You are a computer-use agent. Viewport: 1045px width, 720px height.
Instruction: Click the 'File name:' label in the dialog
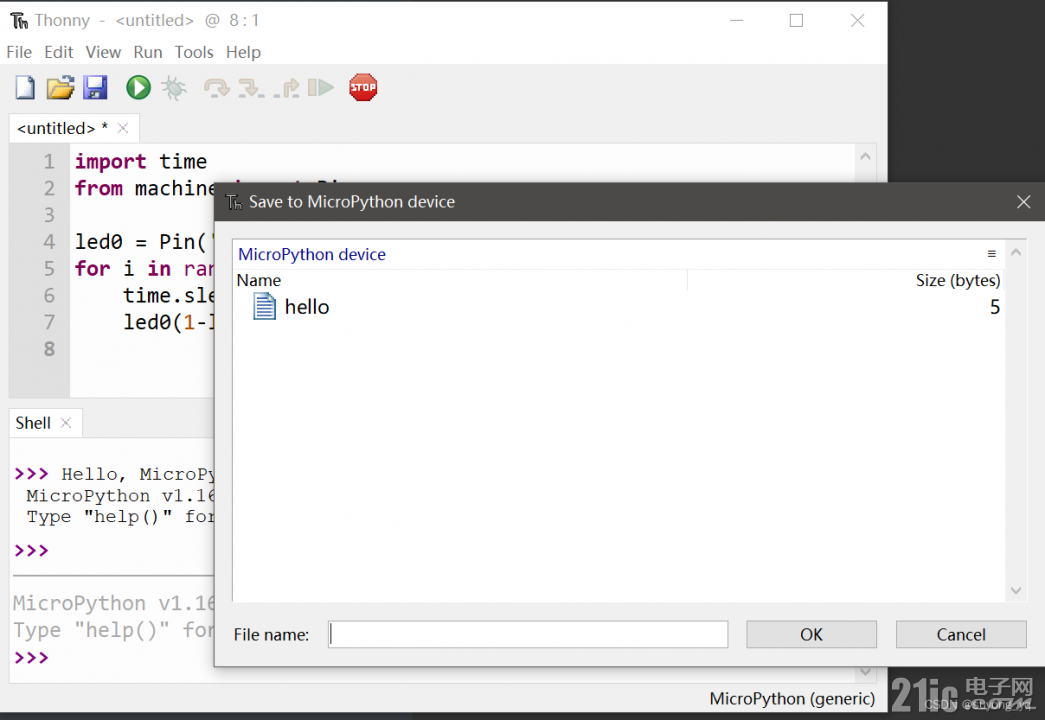[x=271, y=635]
